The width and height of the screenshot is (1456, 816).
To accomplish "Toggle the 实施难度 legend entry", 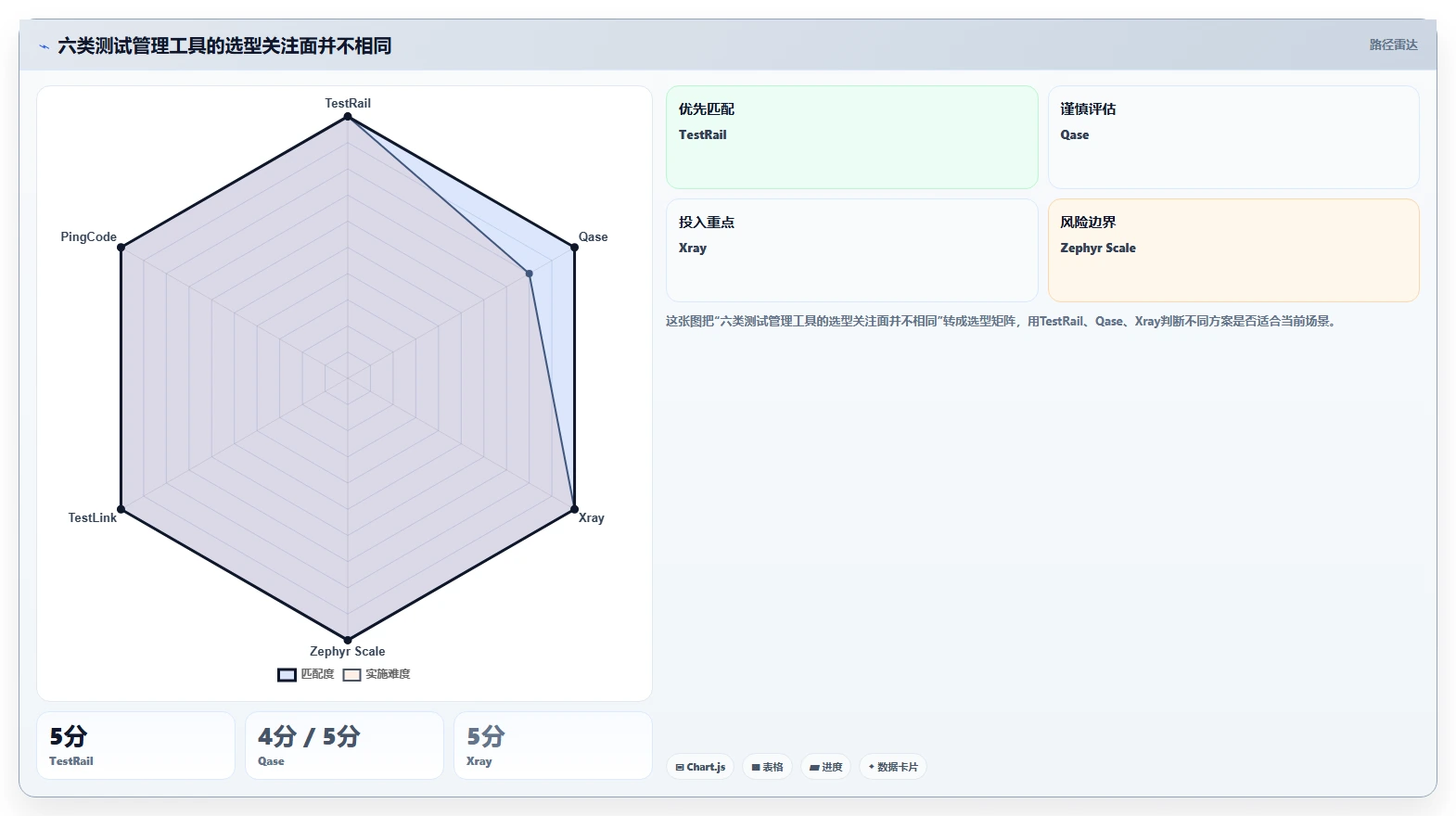I will point(377,674).
